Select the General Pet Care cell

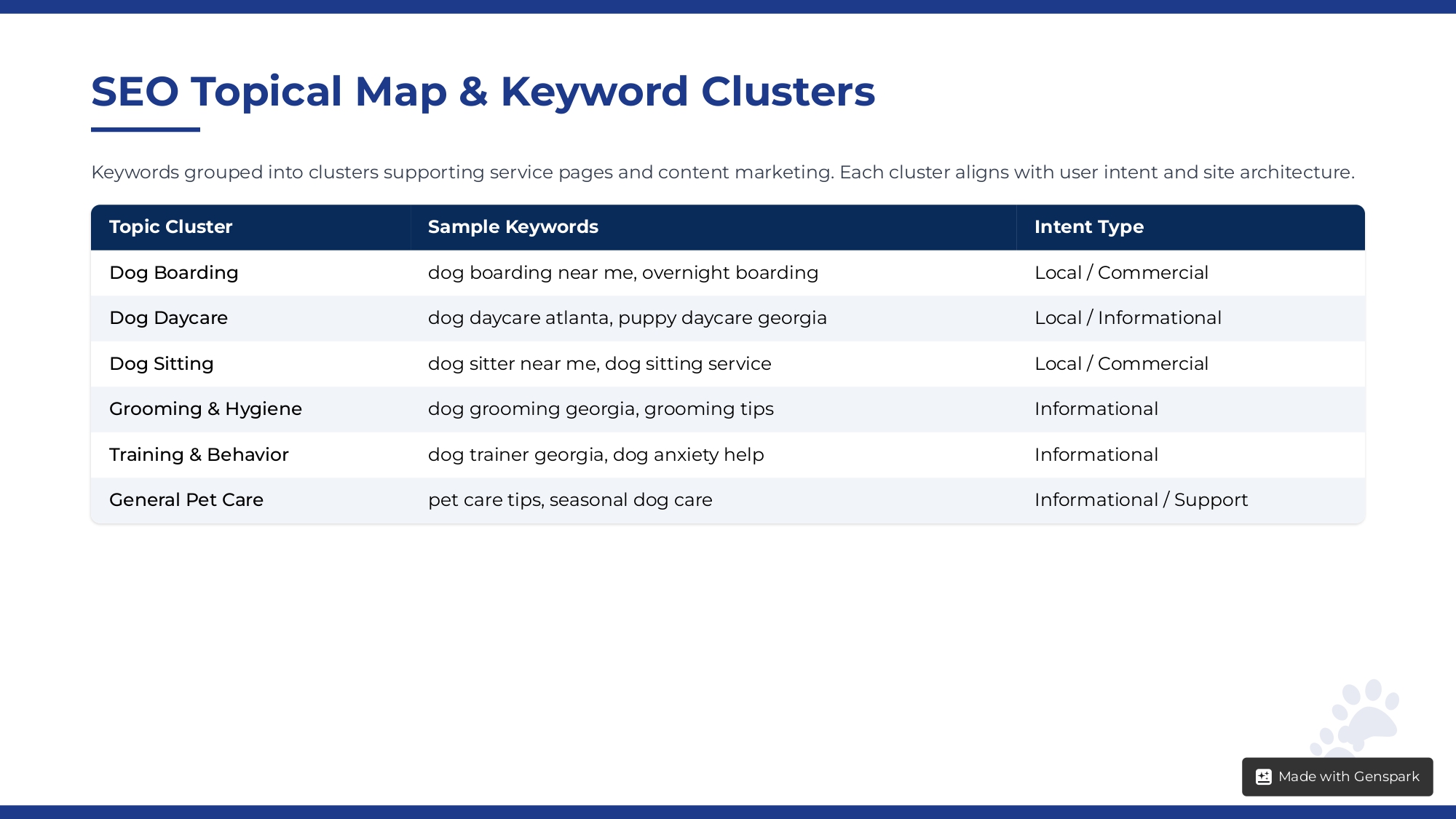click(186, 500)
